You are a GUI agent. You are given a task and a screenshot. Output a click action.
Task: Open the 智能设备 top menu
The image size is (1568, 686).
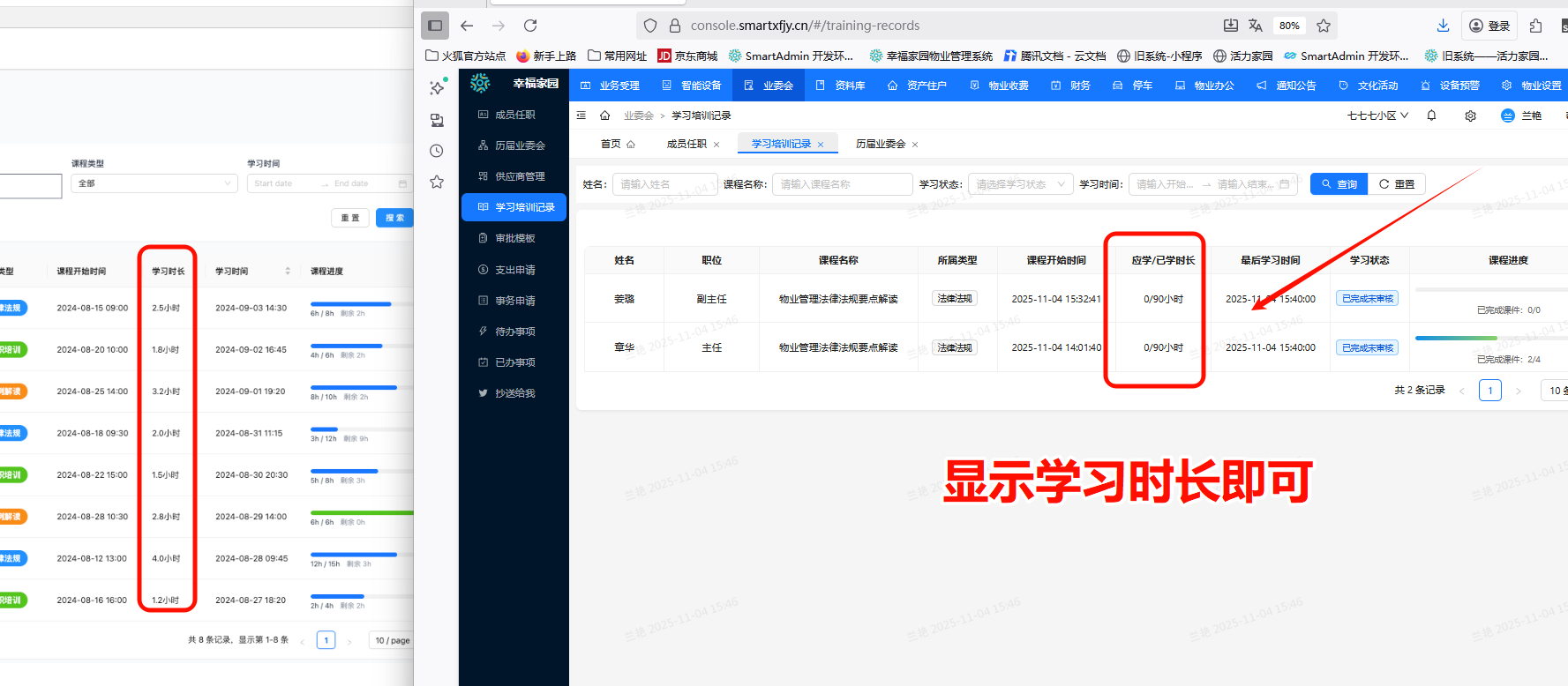(692, 86)
